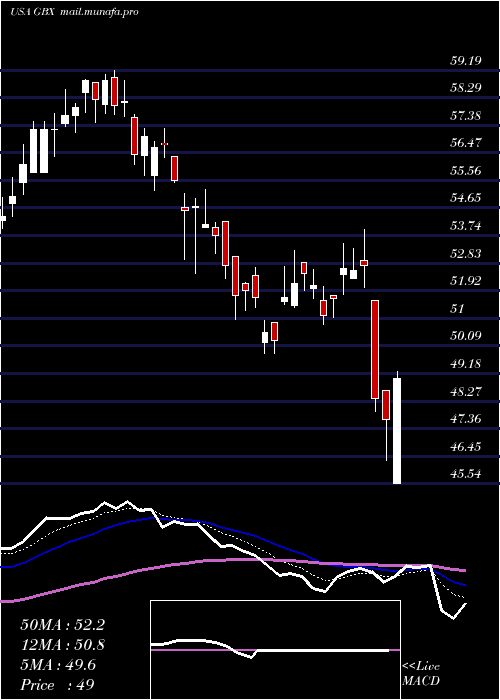Click the 51 price axis label
The height and width of the screenshot is (700, 500).
coord(457,309)
